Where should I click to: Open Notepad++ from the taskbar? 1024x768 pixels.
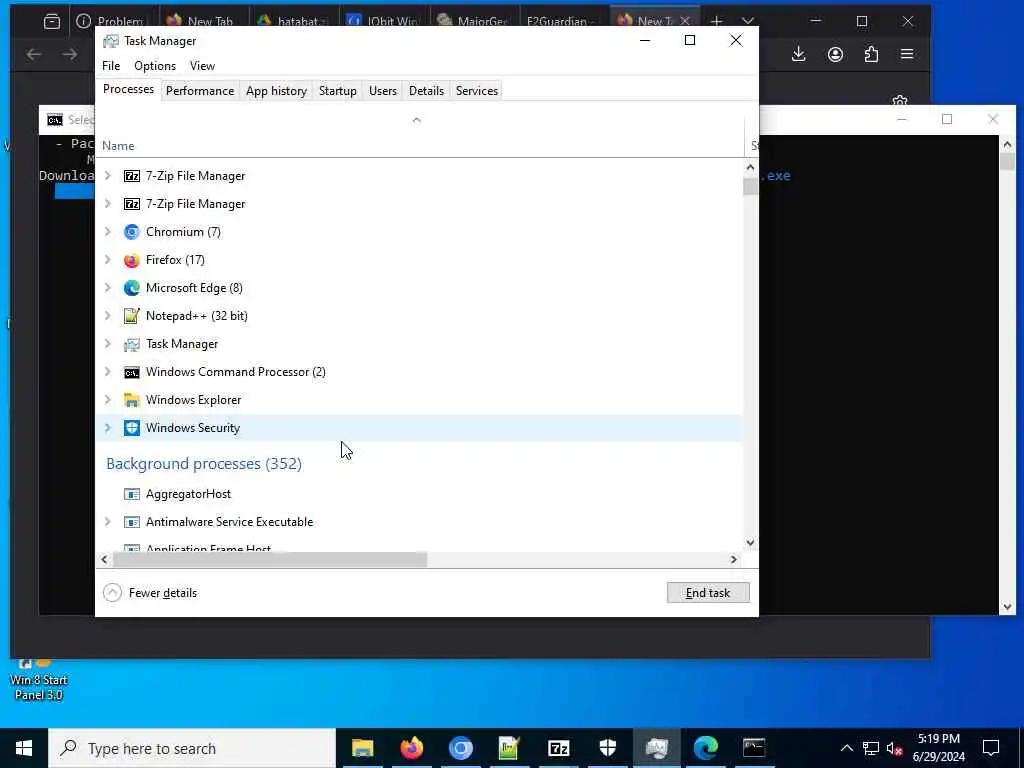pos(509,748)
